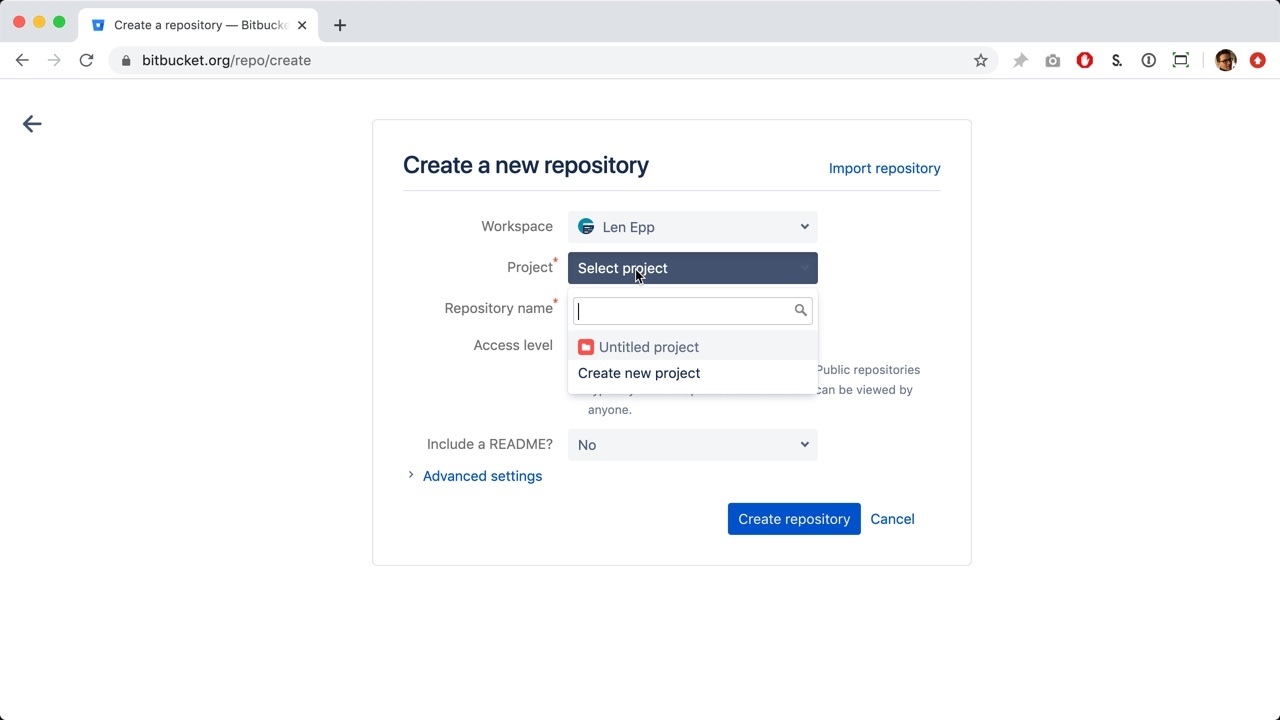1280x720 pixels.
Task: Open the Import repository link
Action: coord(884,168)
